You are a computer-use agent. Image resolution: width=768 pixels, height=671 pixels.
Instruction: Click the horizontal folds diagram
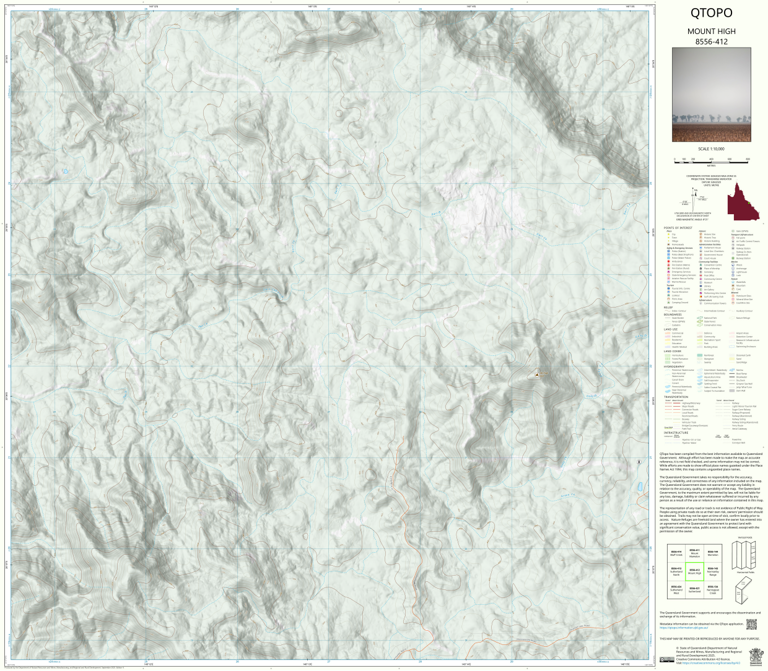click(x=745, y=555)
